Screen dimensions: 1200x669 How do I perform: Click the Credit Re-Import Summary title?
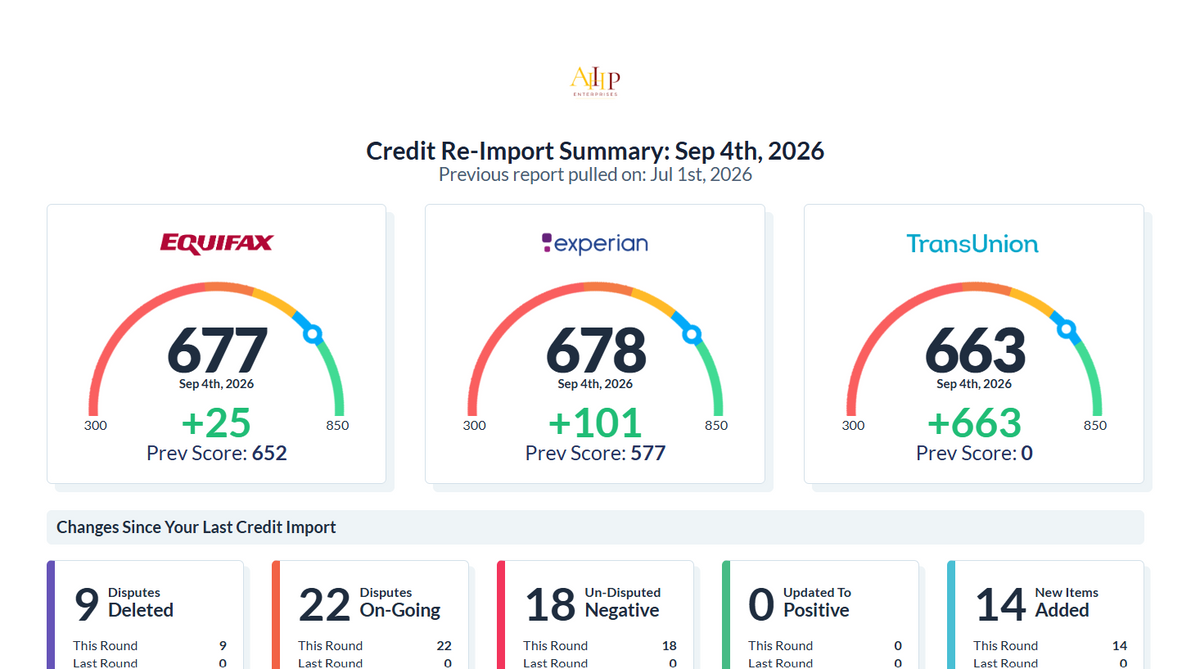pyautogui.click(x=595, y=151)
